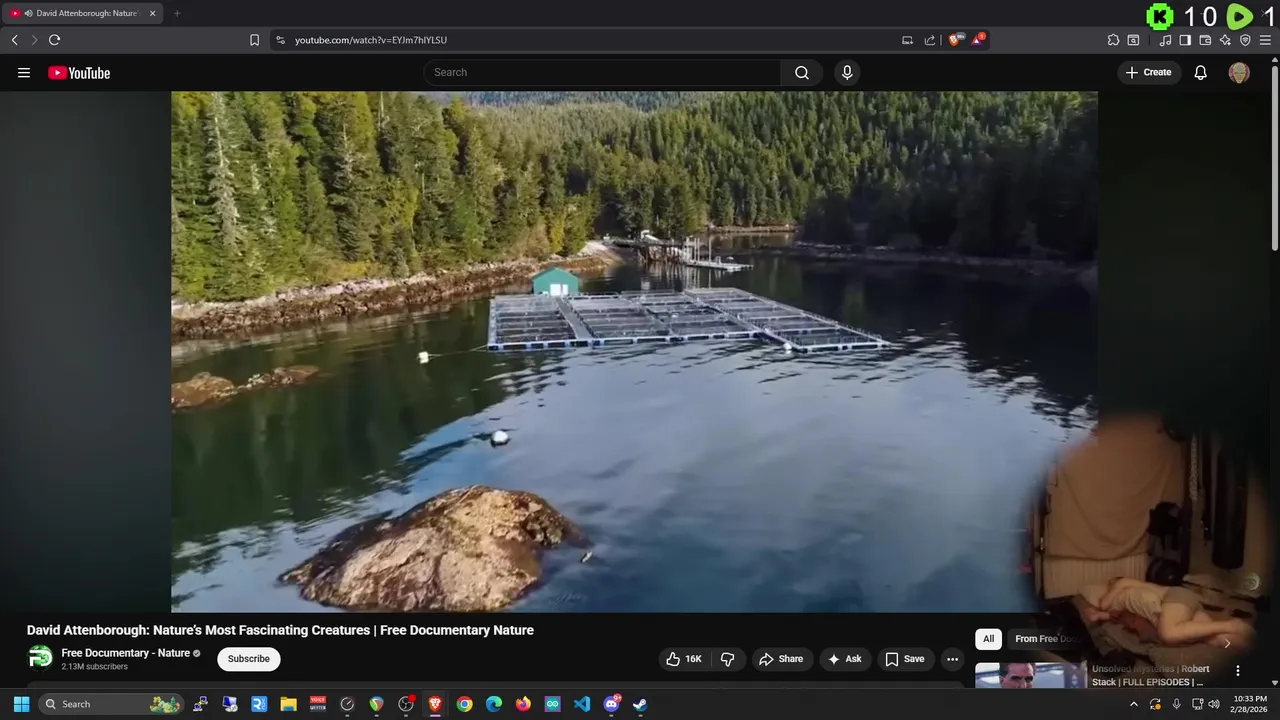Go to the YouTube home logo
1280x720 pixels.
pos(79,73)
